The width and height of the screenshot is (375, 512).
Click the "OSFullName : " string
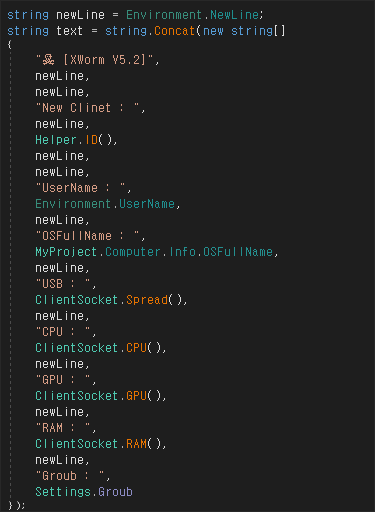coord(88,236)
